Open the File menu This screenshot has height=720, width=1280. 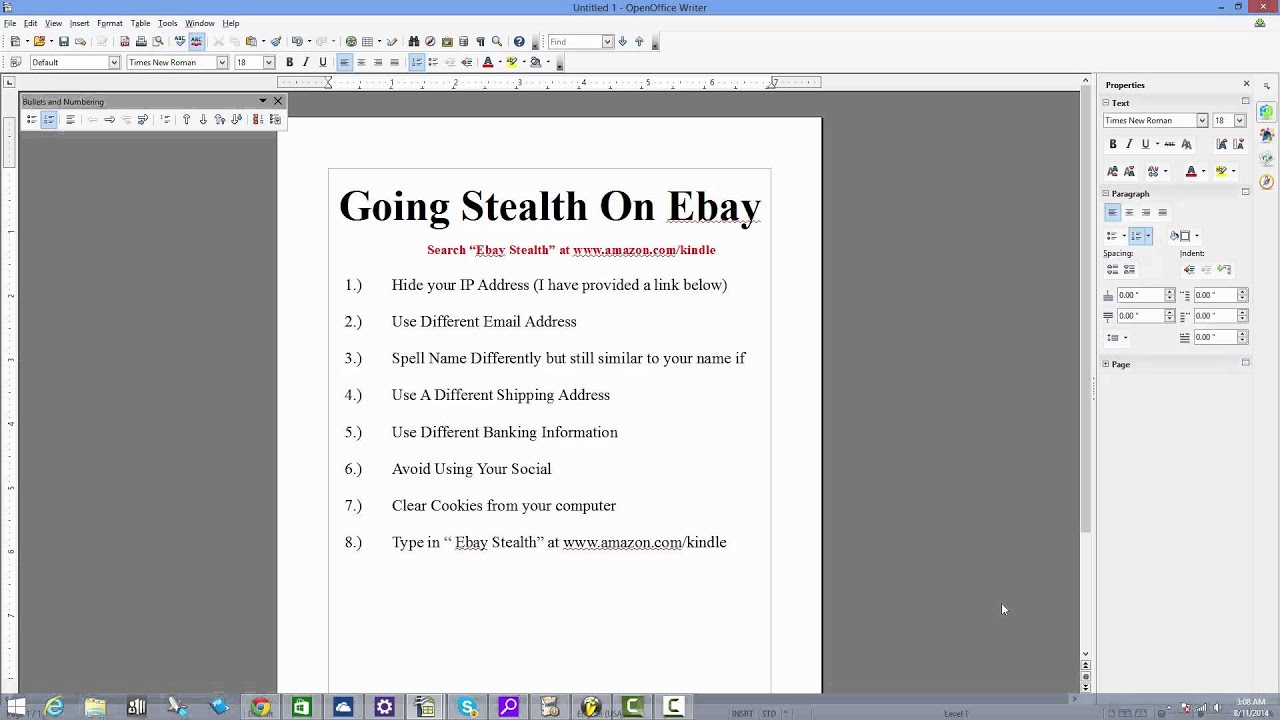pyautogui.click(x=9, y=23)
